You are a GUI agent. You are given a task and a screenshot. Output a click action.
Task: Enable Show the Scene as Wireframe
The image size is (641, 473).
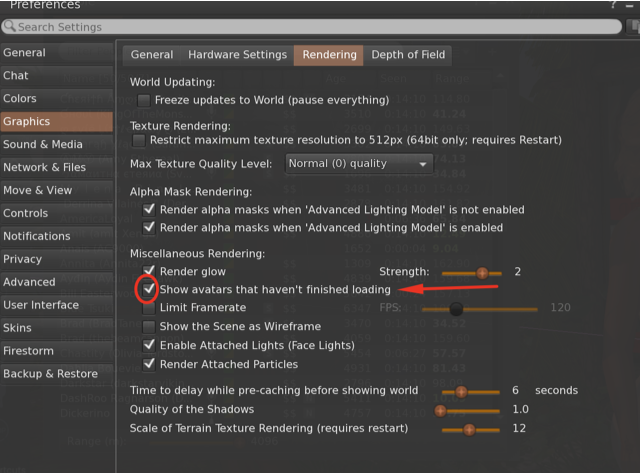pyautogui.click(x=149, y=327)
